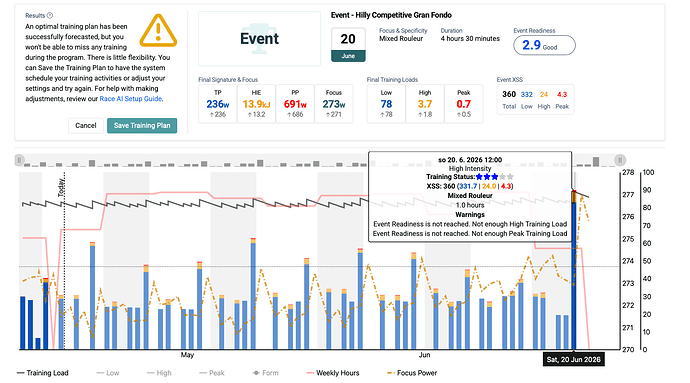This screenshot has height=383, width=690.
Task: Click the left range-slider handle above the chart
Action: 19,160
